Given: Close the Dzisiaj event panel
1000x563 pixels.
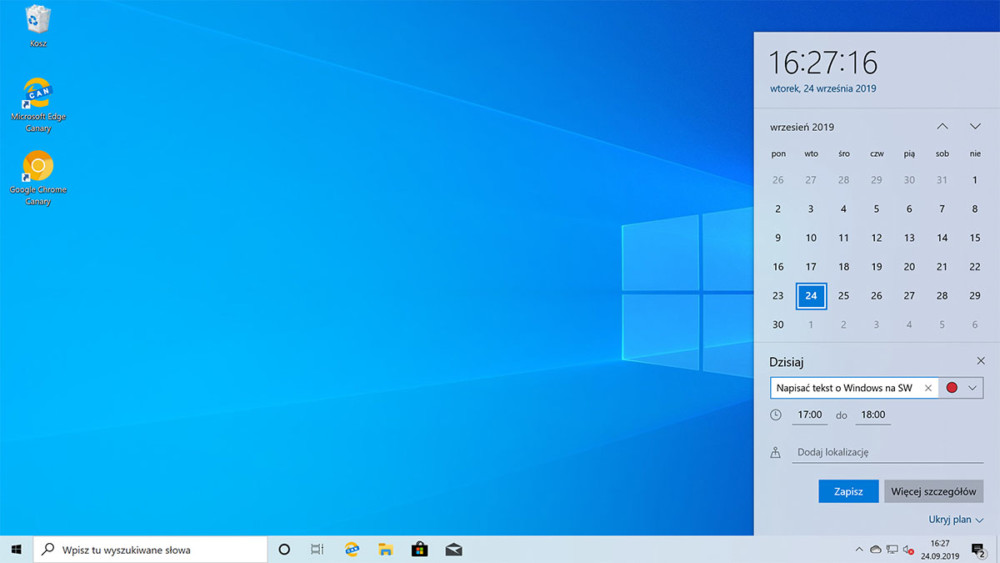Looking at the screenshot, I should point(981,361).
